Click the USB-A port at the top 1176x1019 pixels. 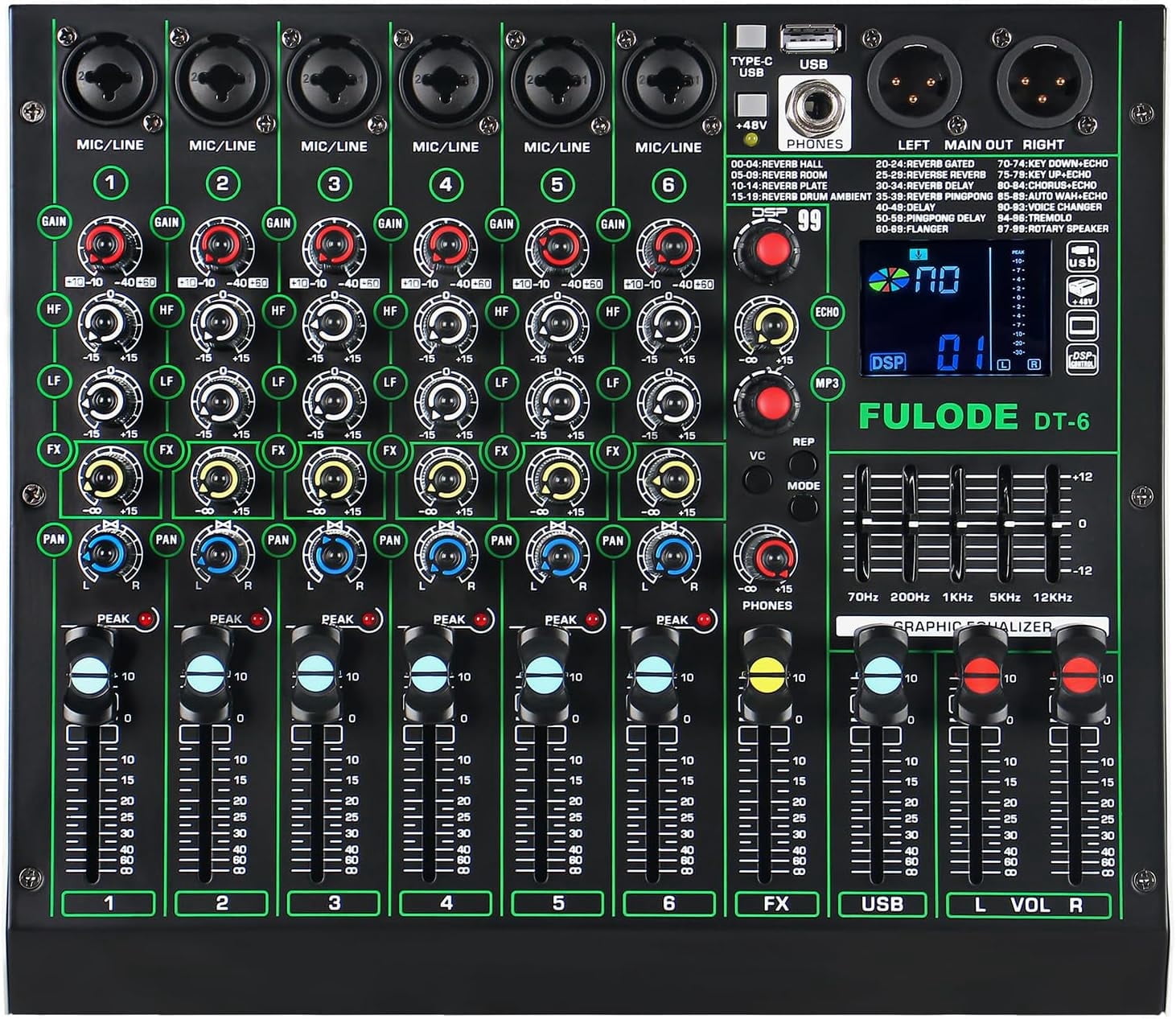812,39
